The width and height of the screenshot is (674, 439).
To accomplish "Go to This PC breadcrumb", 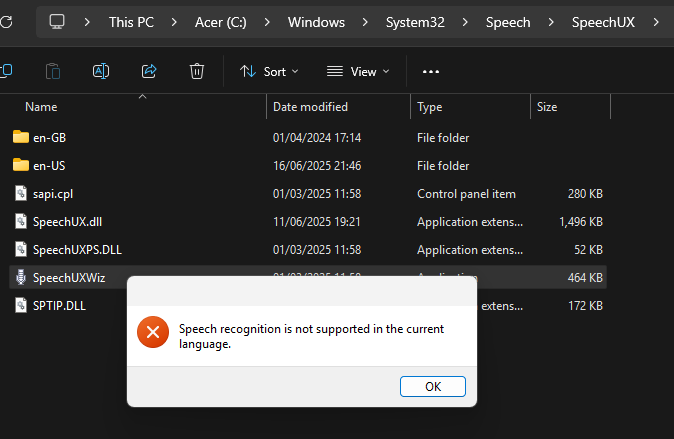I will click(131, 22).
